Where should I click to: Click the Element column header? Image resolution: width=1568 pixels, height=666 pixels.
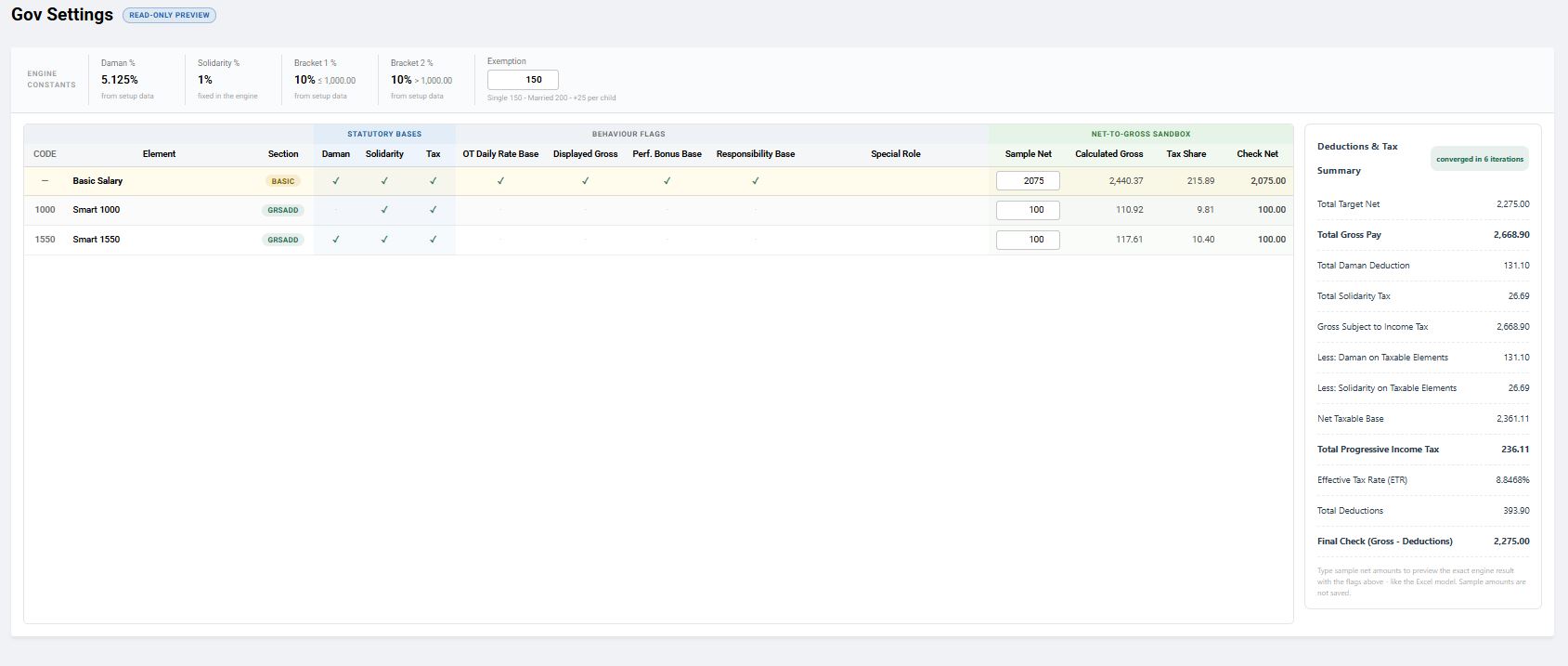coord(159,154)
